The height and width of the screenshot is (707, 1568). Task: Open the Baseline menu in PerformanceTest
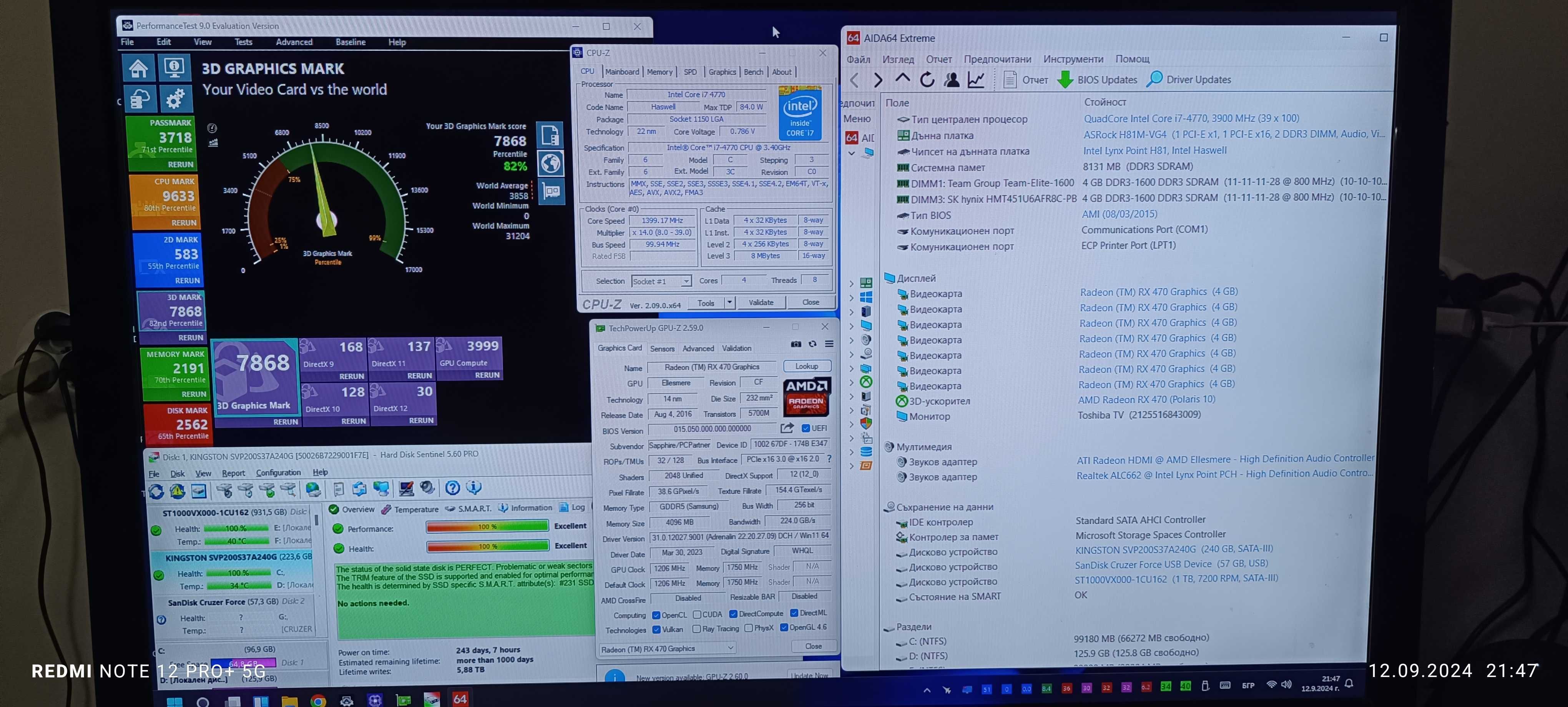point(350,42)
